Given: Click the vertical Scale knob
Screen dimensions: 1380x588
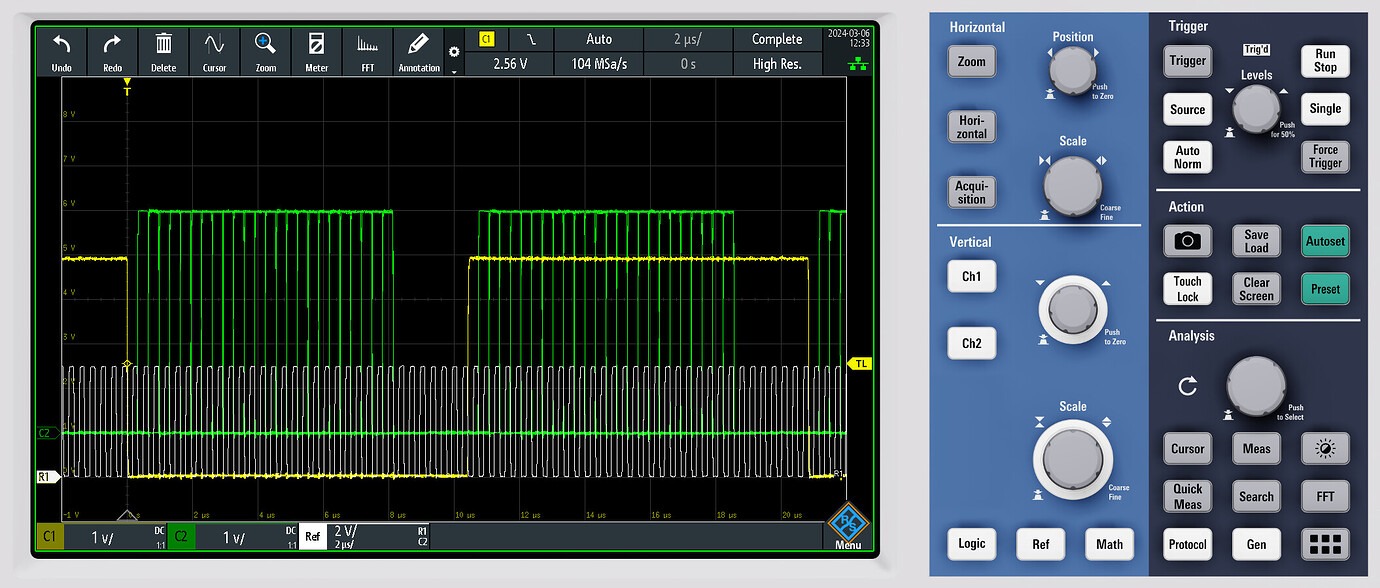Looking at the screenshot, I should coord(1072,459).
